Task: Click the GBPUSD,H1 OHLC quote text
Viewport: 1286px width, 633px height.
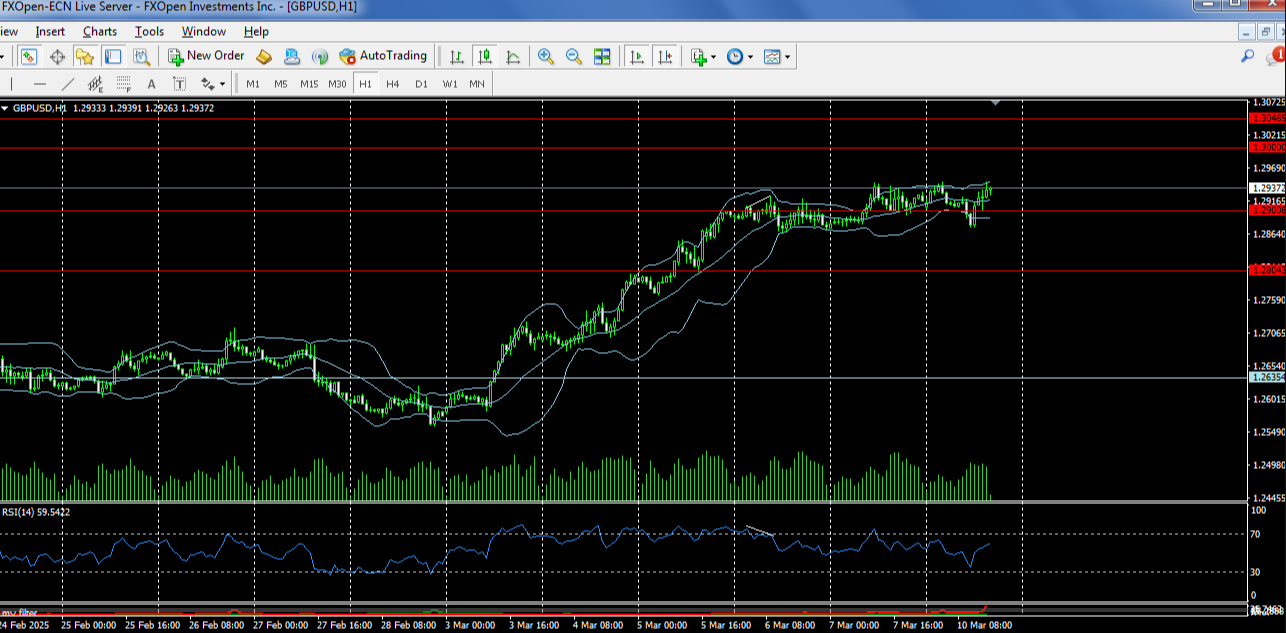Action: (113, 108)
